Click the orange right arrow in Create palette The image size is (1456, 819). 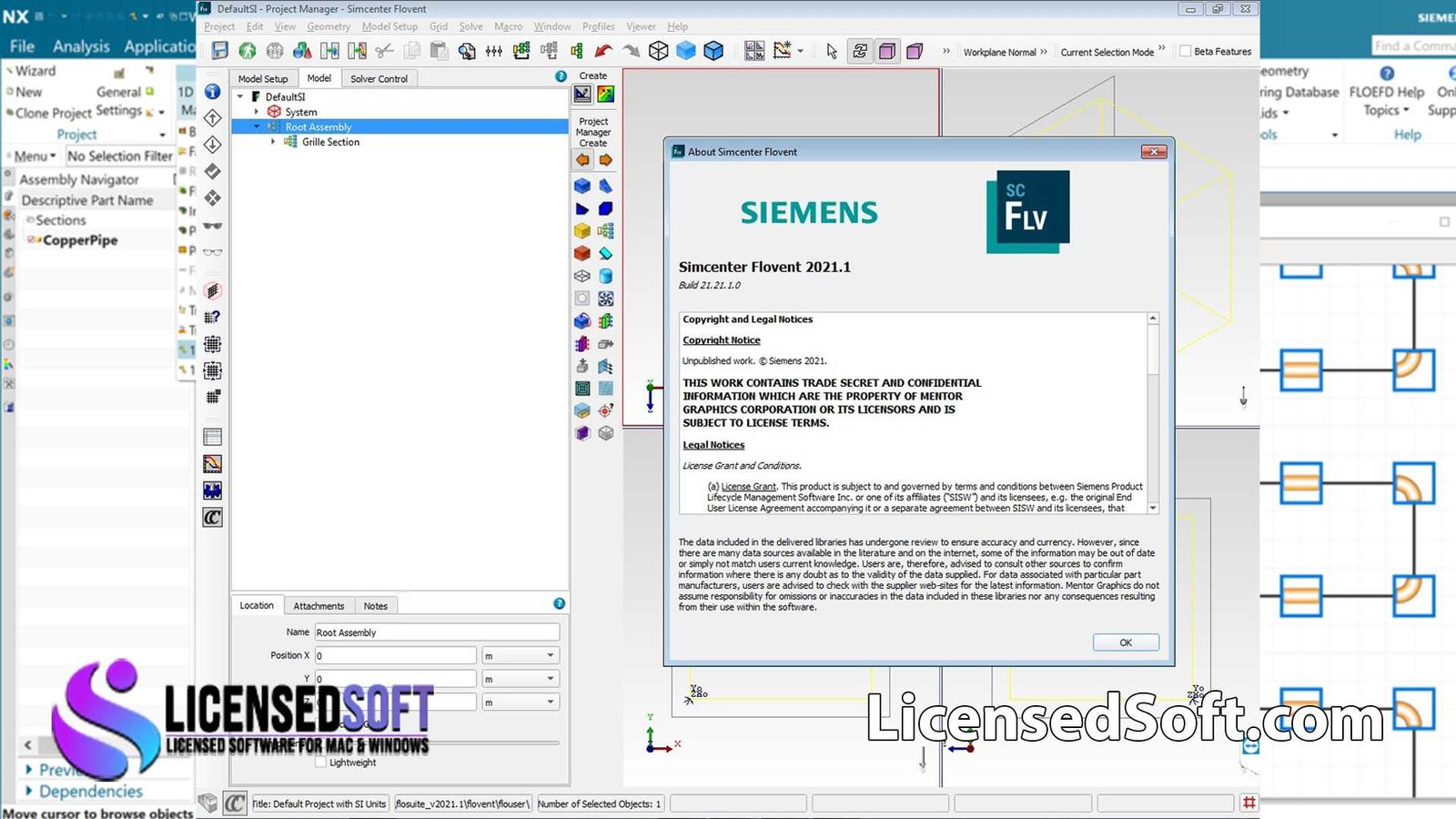click(x=605, y=160)
